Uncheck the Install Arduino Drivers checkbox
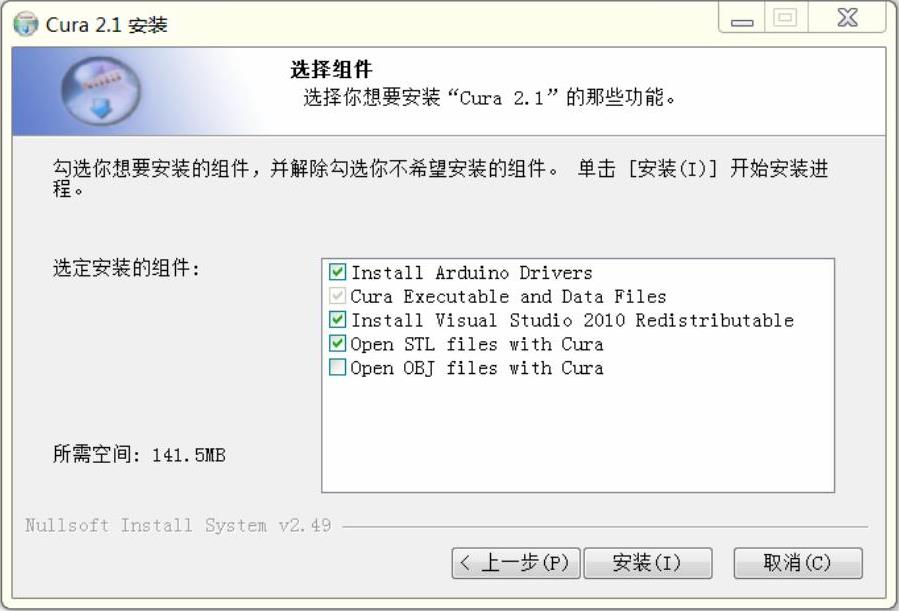The height and width of the screenshot is (611, 899). (x=338, y=272)
